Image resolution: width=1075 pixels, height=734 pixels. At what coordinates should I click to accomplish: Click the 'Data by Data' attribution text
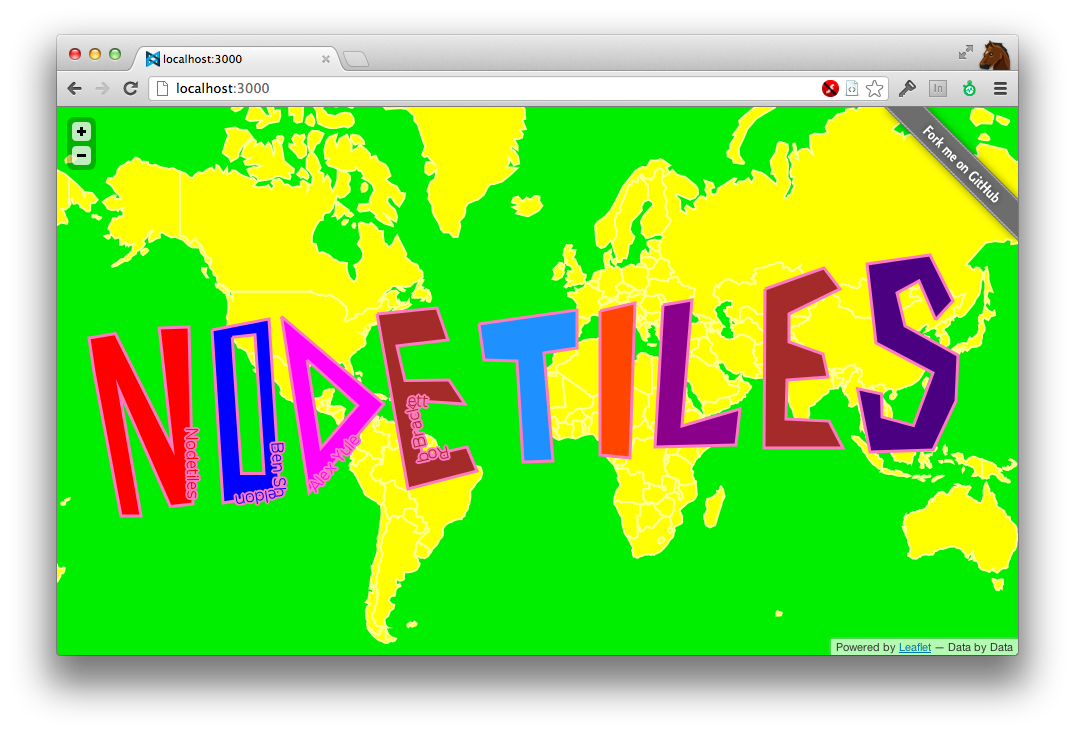(980, 647)
